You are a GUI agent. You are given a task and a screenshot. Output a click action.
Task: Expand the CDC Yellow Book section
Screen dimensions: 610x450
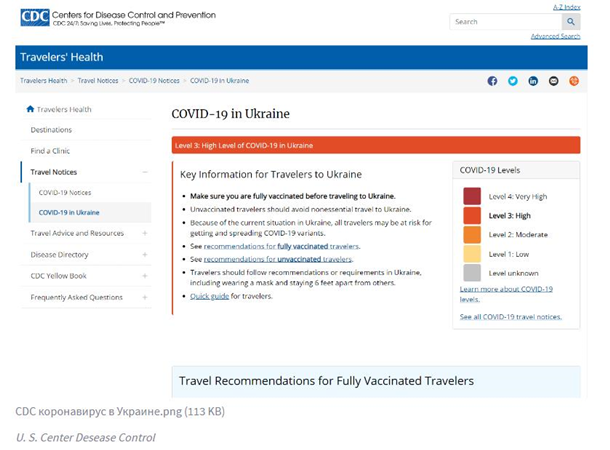145,276
